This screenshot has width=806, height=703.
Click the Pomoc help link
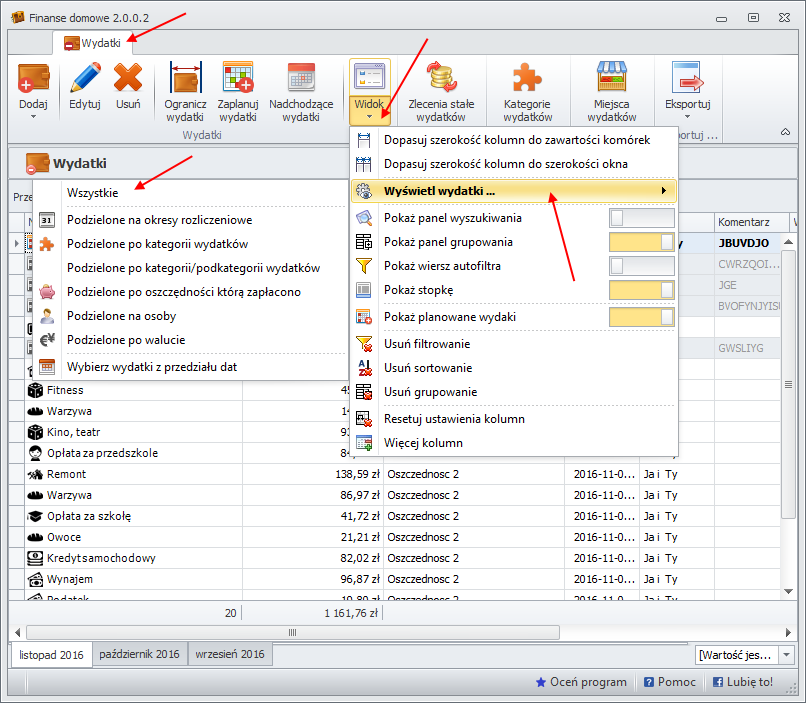pos(669,682)
